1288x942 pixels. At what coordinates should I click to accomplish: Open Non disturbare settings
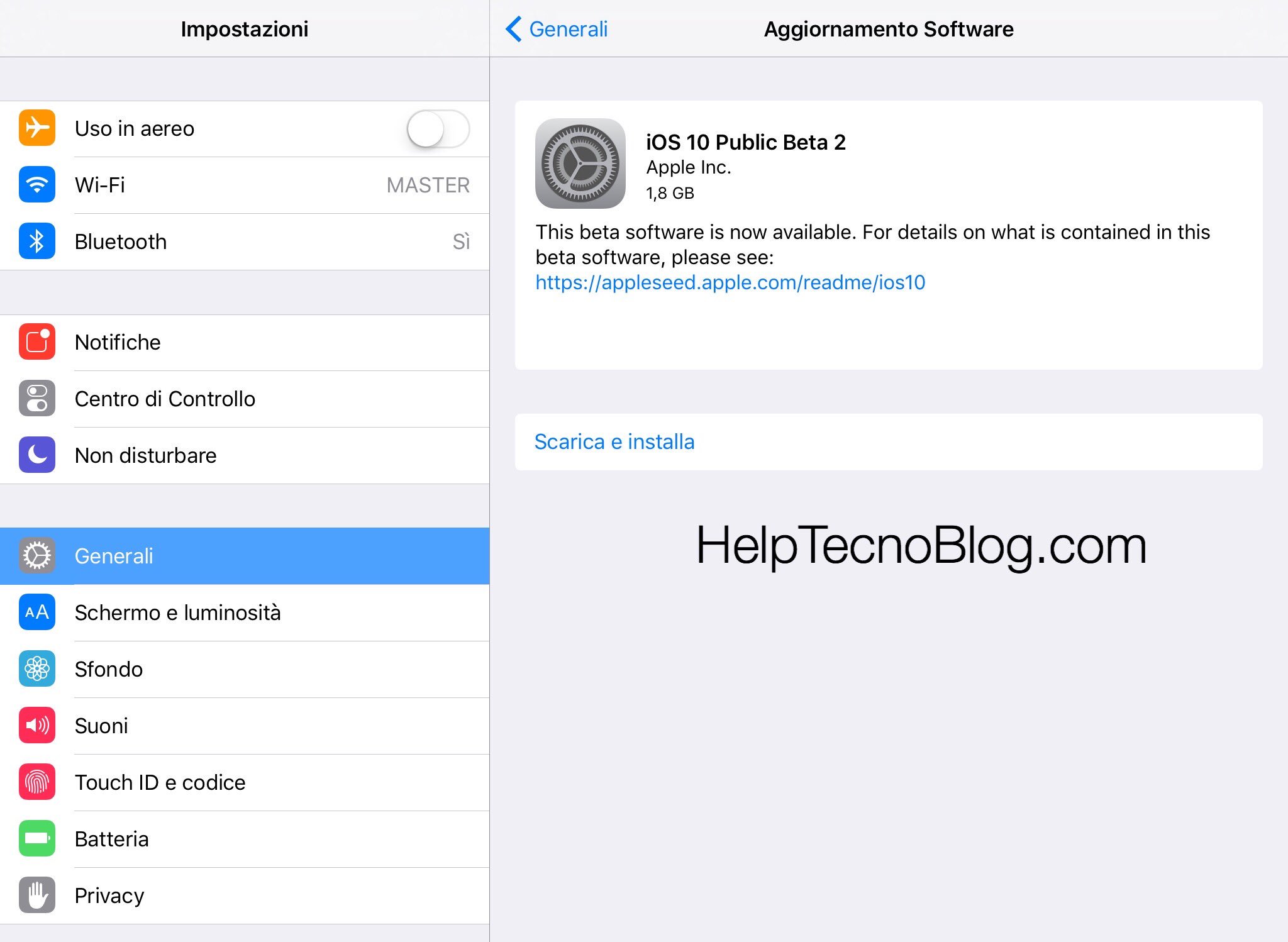coord(245,455)
